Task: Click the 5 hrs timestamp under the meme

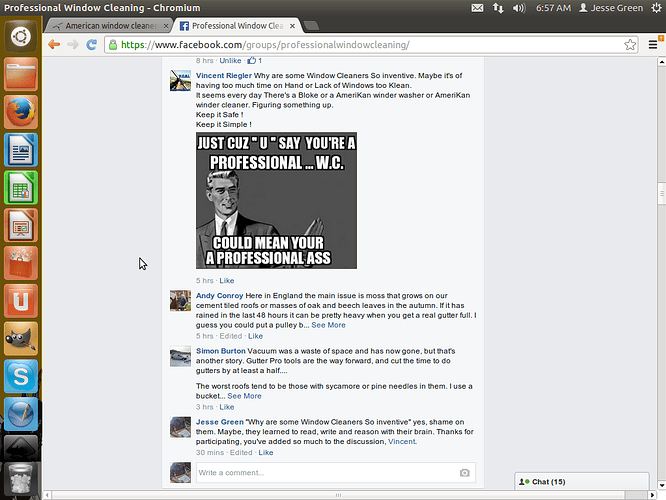Action: tap(205, 281)
